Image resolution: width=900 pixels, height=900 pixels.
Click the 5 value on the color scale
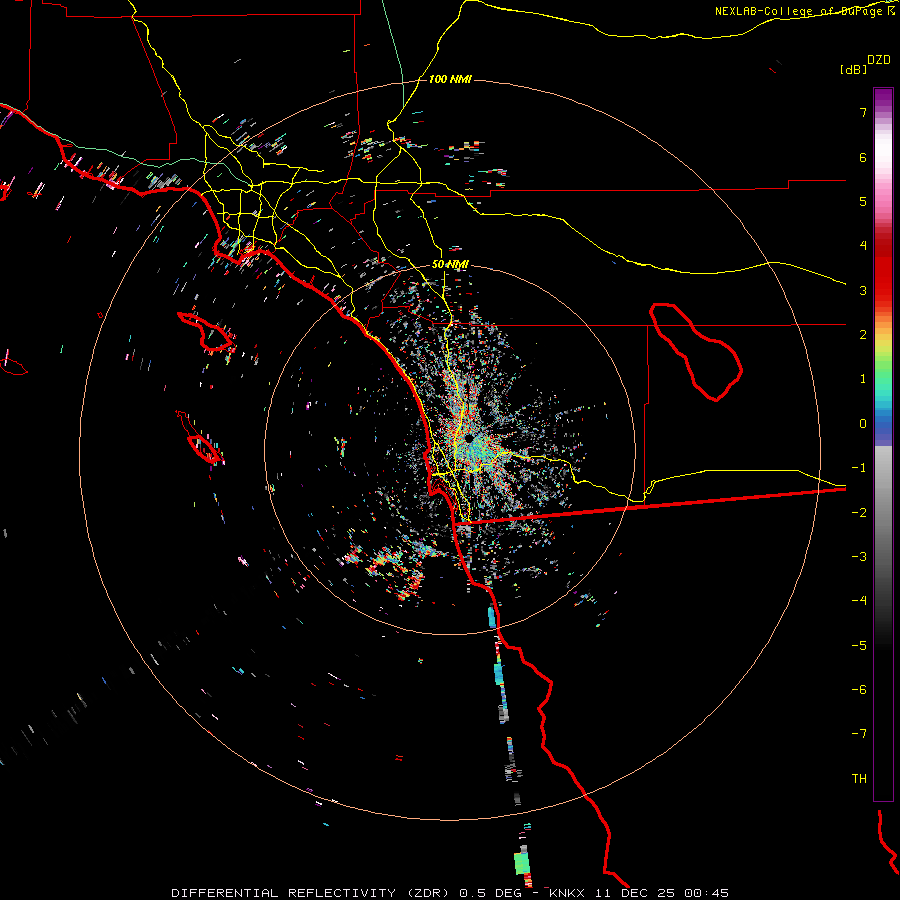863,201
